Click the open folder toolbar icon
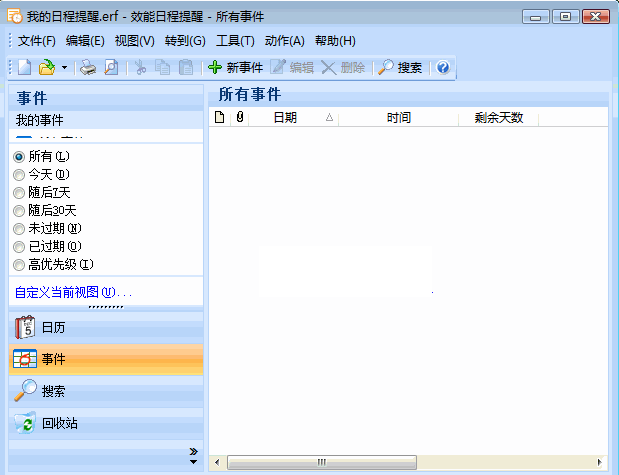 click(46, 68)
